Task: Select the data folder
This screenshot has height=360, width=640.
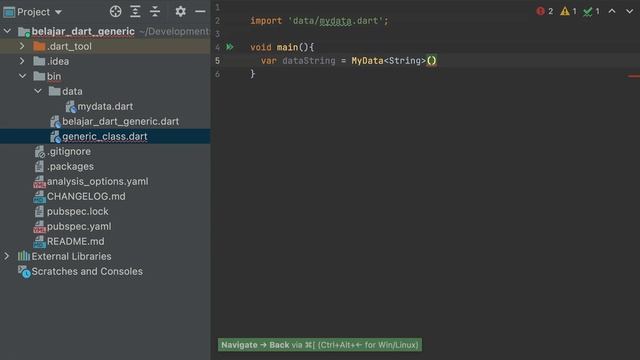Action: click(72, 91)
